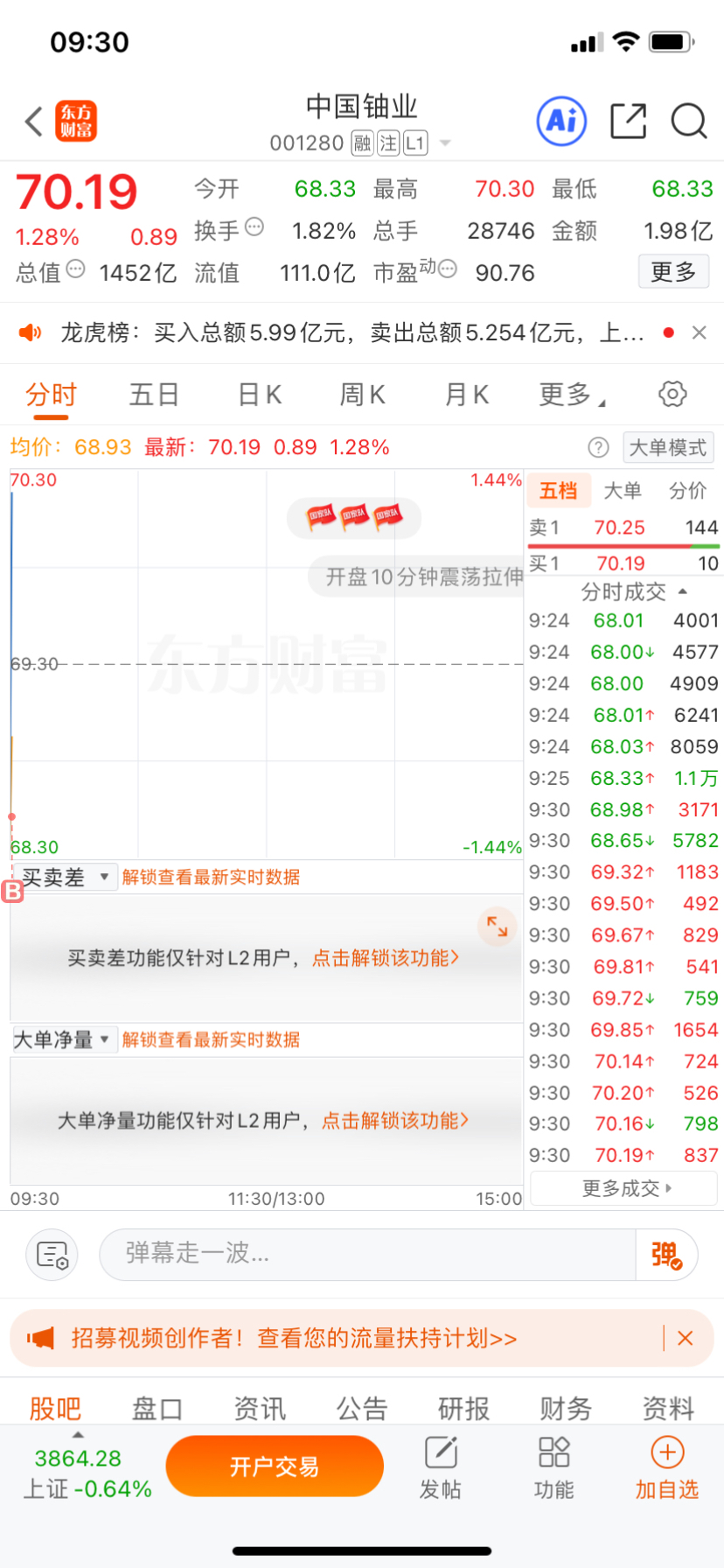724x1568 pixels.
Task: Open the 公告 announcements tab
Action: click(362, 1408)
